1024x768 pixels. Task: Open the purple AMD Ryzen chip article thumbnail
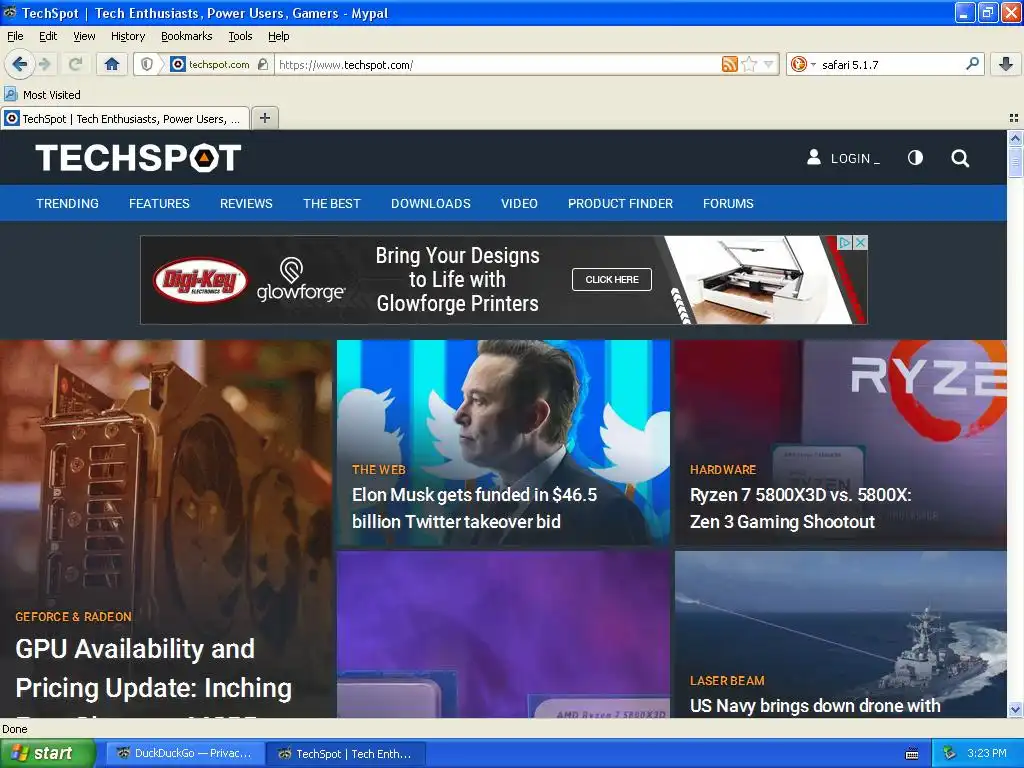[x=504, y=634]
